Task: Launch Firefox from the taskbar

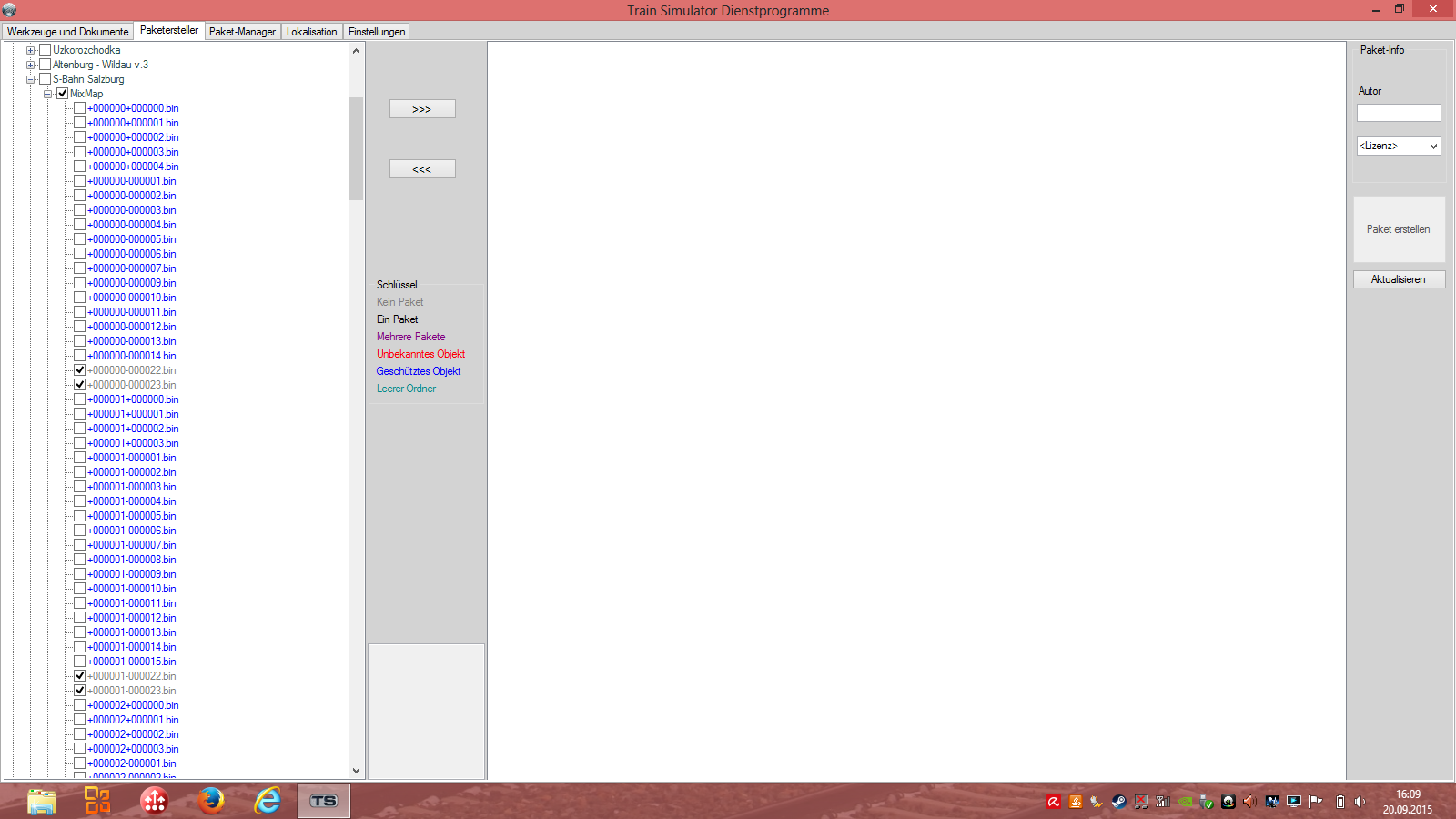Action: click(x=211, y=801)
